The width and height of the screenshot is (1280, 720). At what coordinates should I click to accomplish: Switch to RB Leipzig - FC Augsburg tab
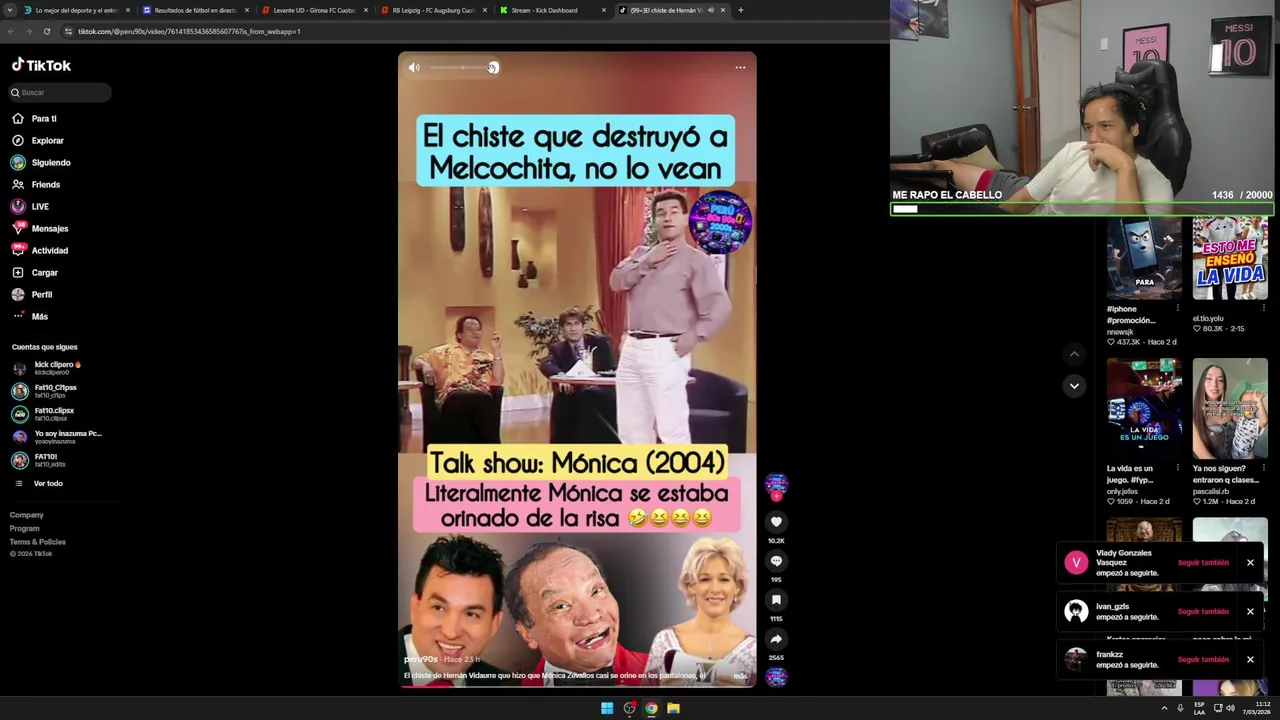click(432, 10)
